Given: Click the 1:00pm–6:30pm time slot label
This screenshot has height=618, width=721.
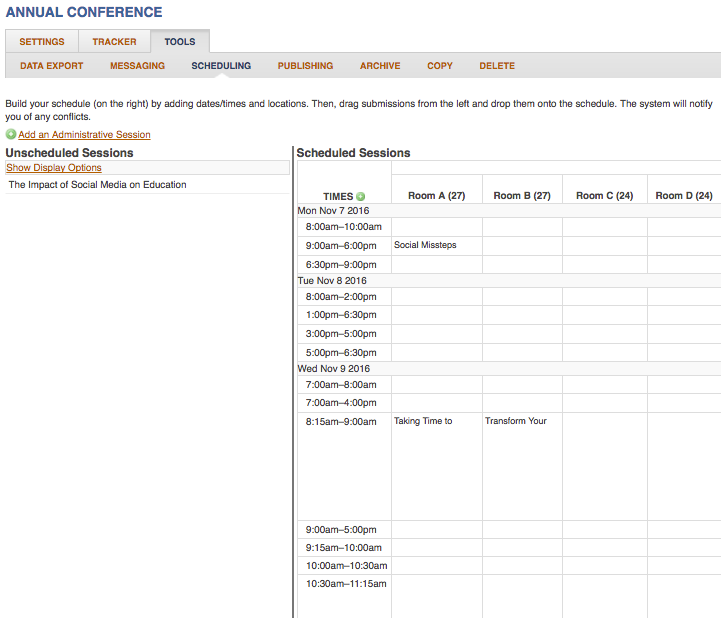Looking at the screenshot, I should tap(341, 315).
